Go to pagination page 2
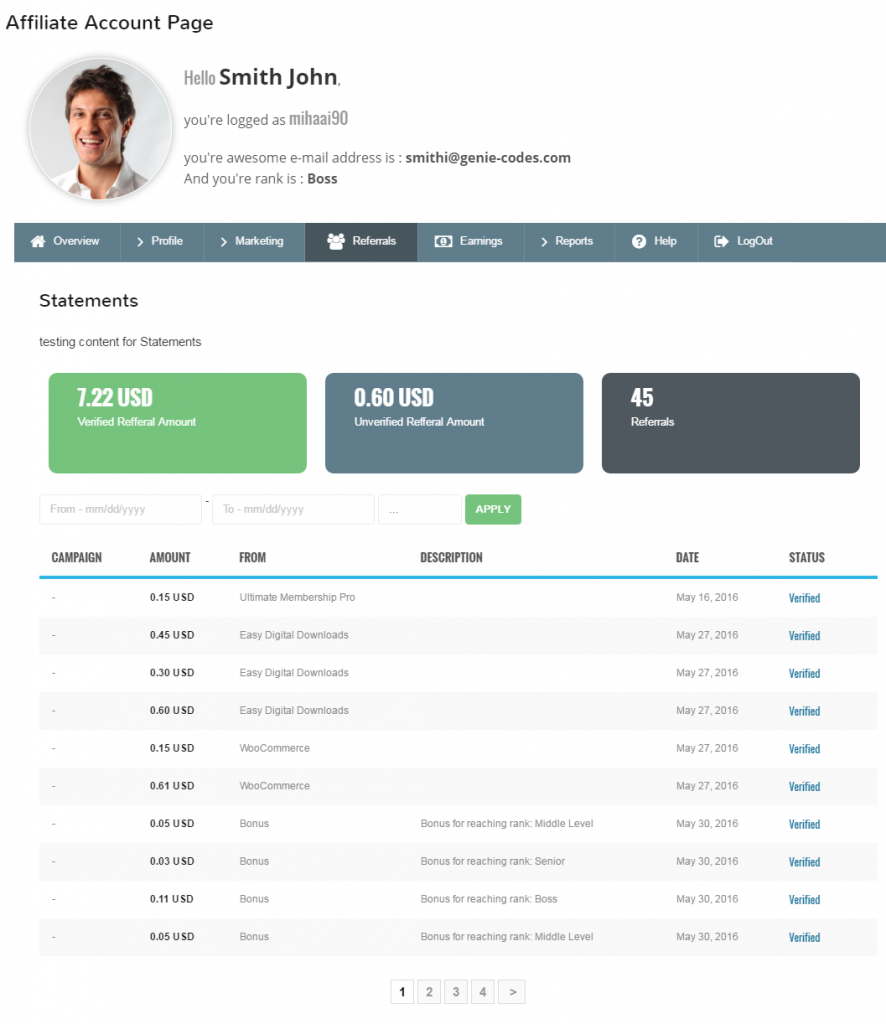The height and width of the screenshot is (1024, 886). [x=429, y=992]
